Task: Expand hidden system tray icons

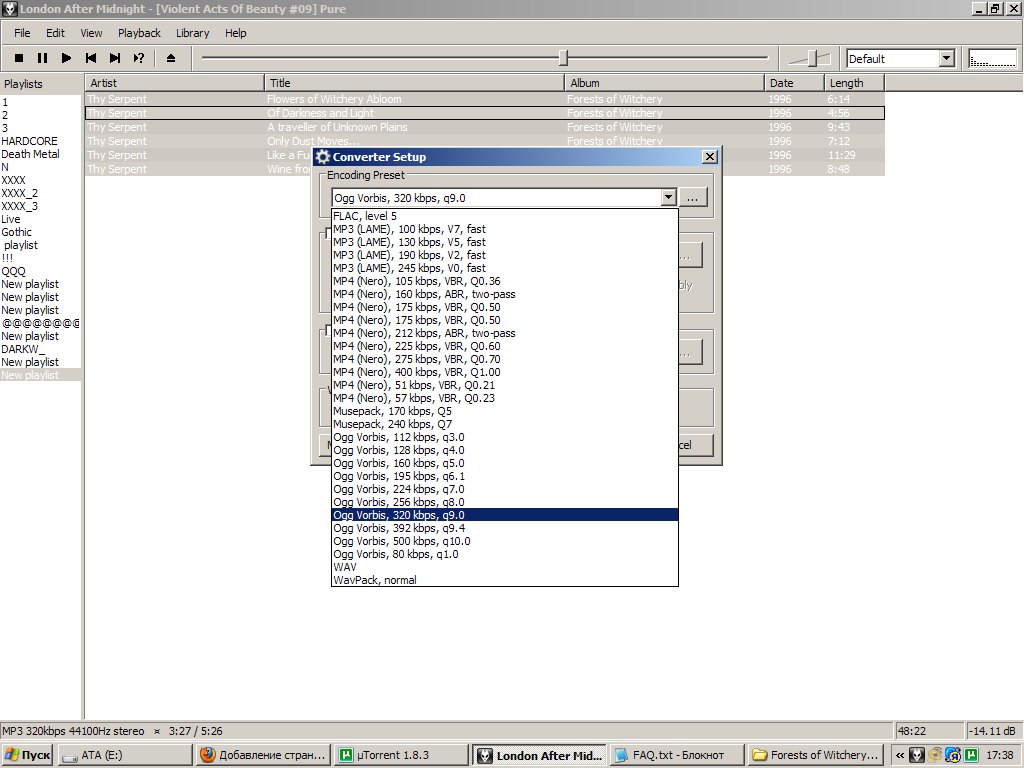Action: pyautogui.click(x=900, y=755)
